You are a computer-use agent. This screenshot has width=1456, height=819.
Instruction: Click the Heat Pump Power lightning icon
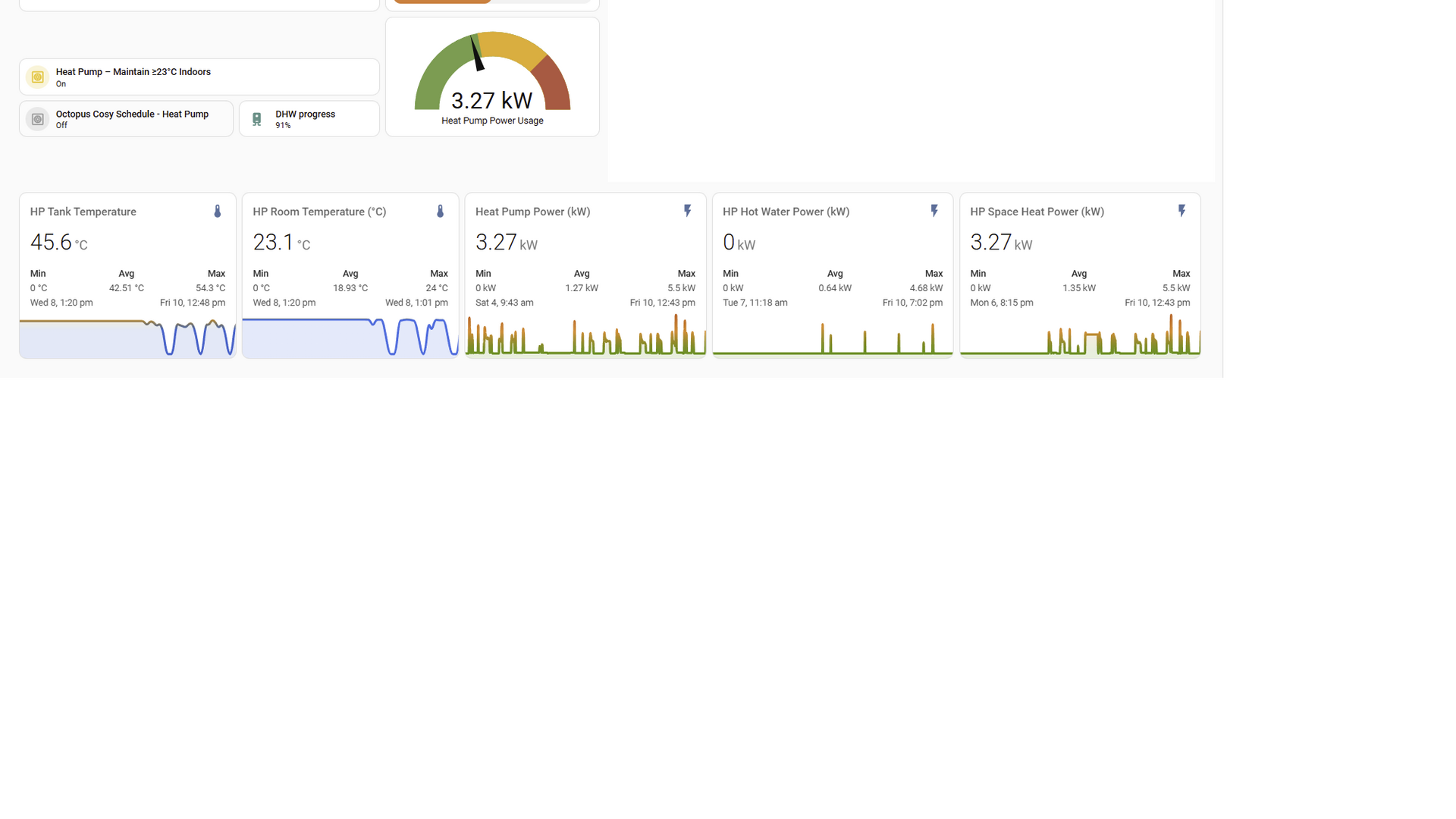pos(688,211)
